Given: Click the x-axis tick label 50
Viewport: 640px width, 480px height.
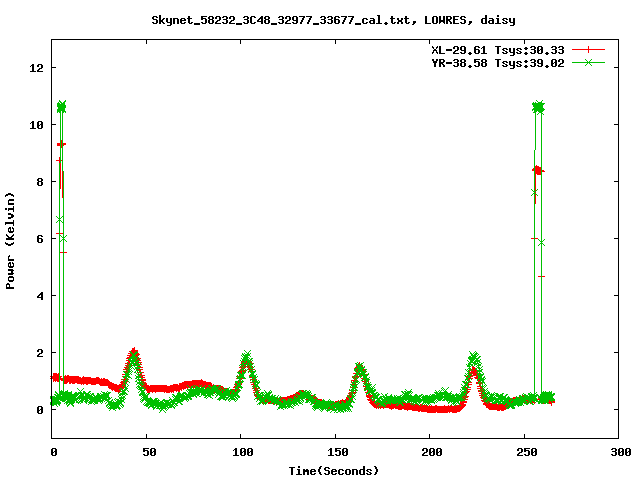Looking at the screenshot, I should [149, 452].
